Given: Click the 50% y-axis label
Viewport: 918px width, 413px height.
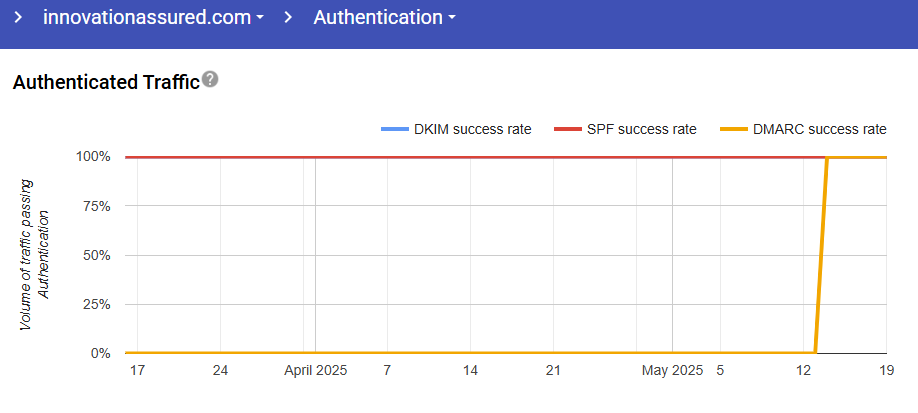Looking at the screenshot, I should 96,255.
